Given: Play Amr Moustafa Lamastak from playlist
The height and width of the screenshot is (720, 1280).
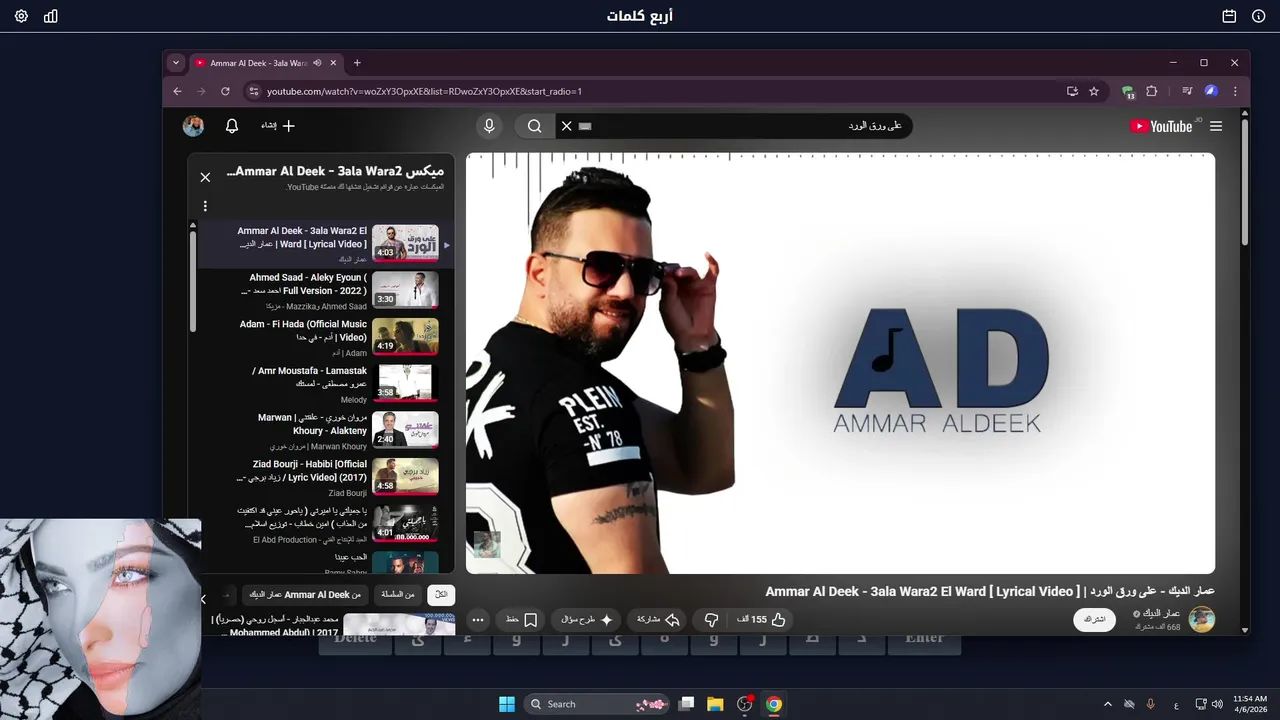Looking at the screenshot, I should pos(327,384).
